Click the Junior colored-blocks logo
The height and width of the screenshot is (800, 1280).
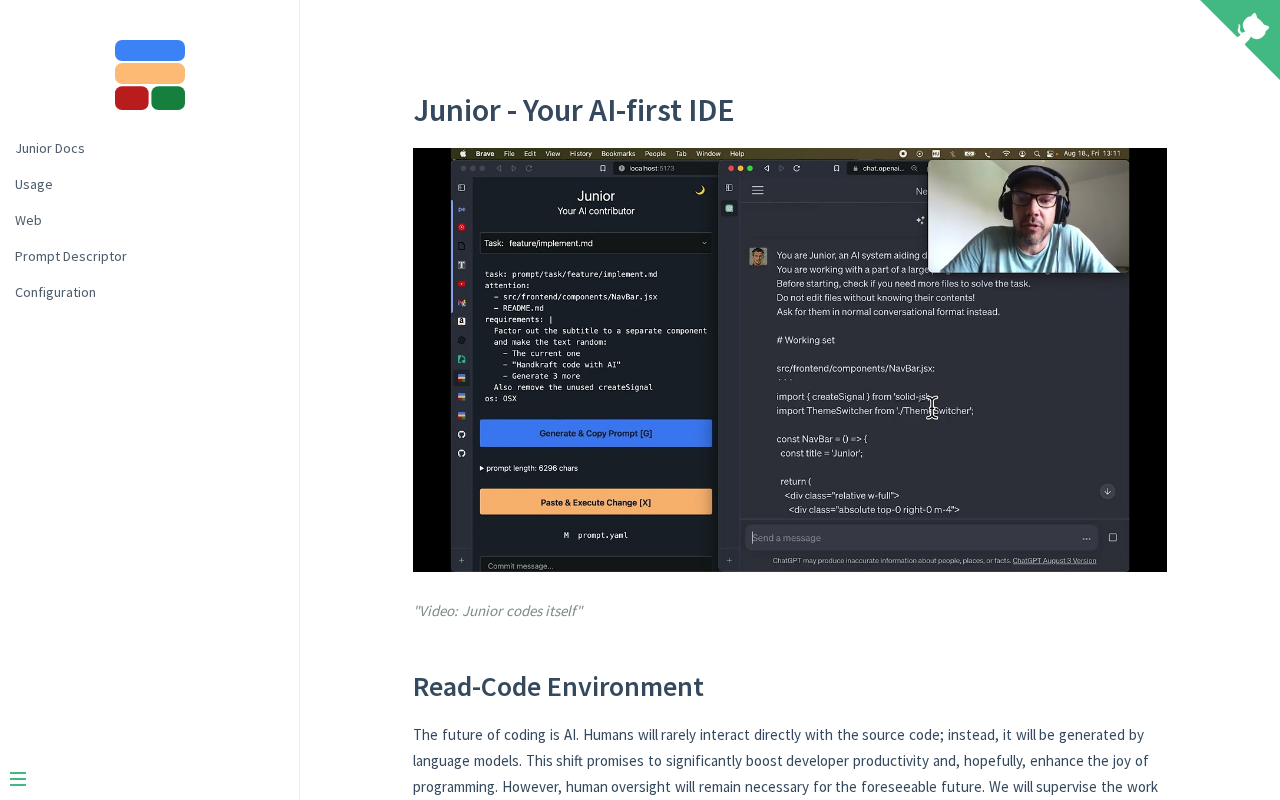[150, 75]
